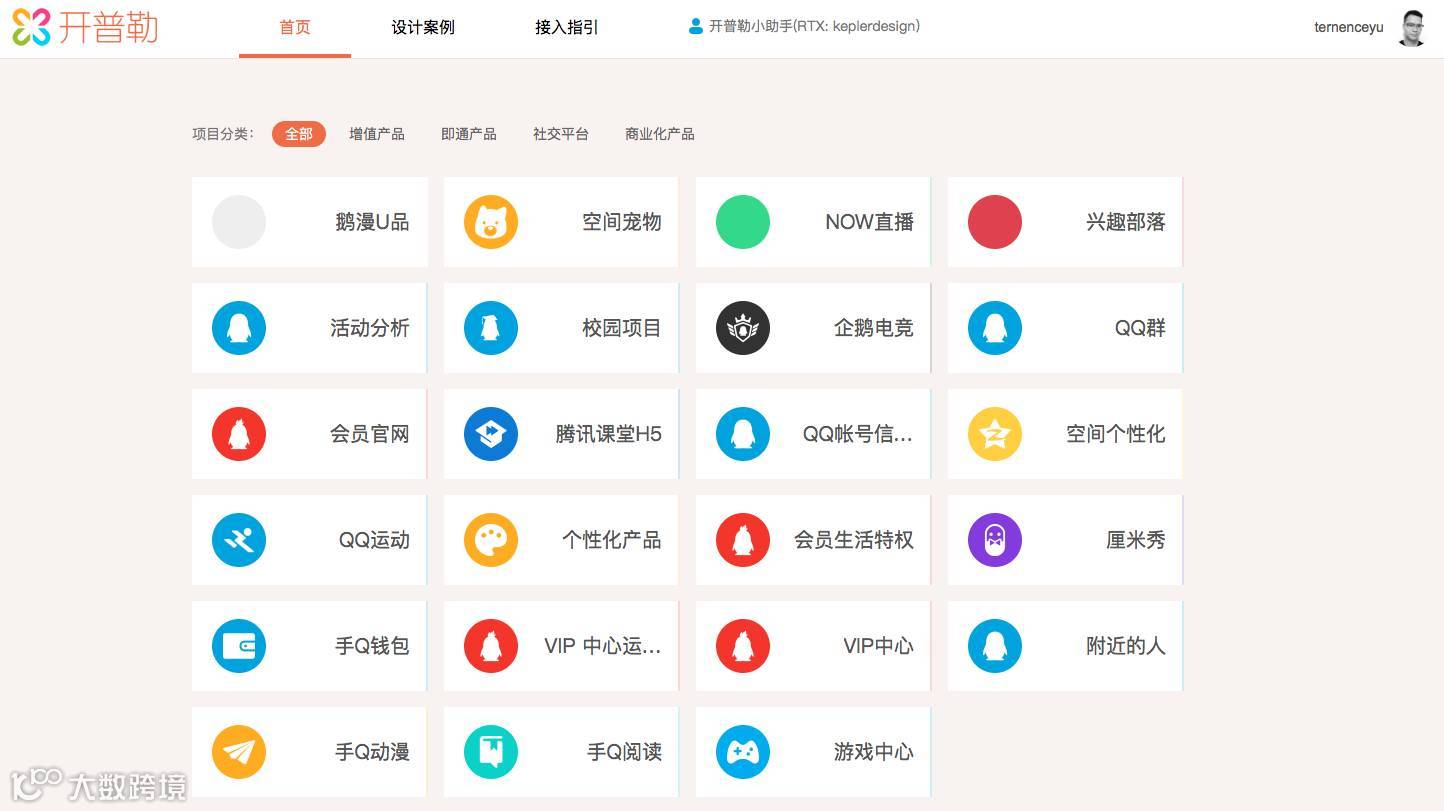Open the 设计案例 tab
1444x811 pixels.
click(x=423, y=27)
